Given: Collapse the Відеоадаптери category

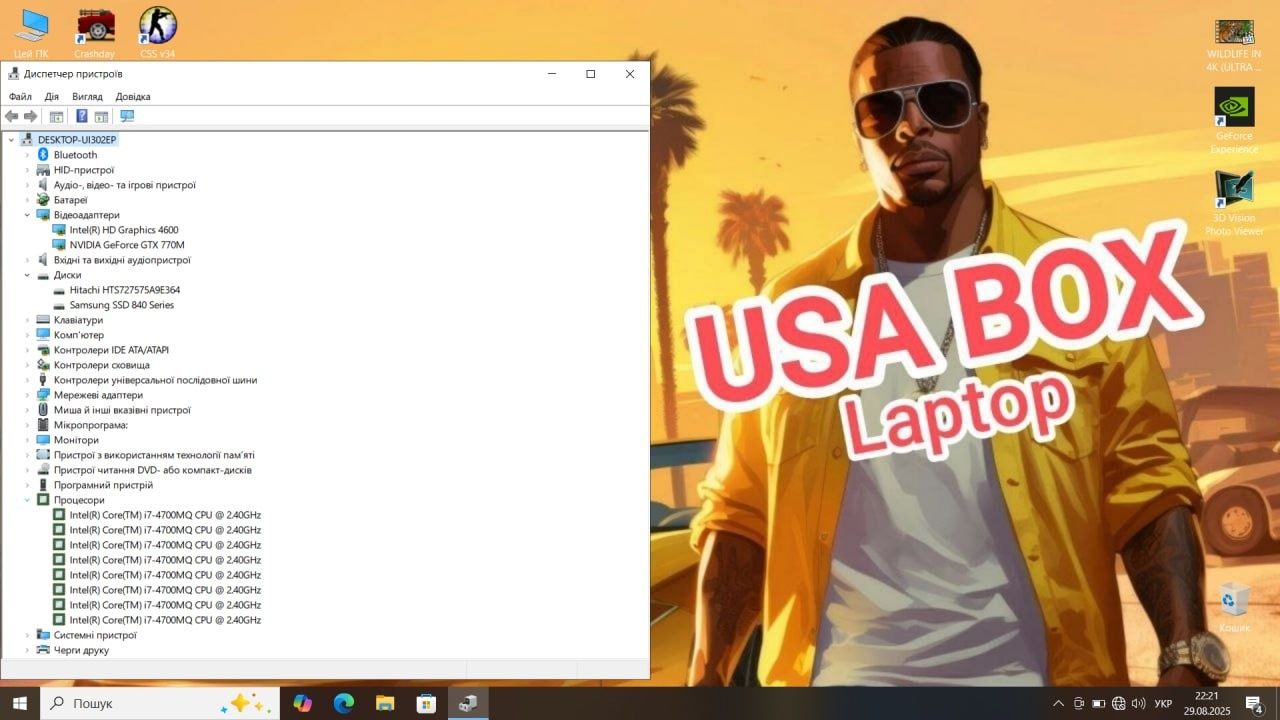Looking at the screenshot, I should (x=28, y=215).
